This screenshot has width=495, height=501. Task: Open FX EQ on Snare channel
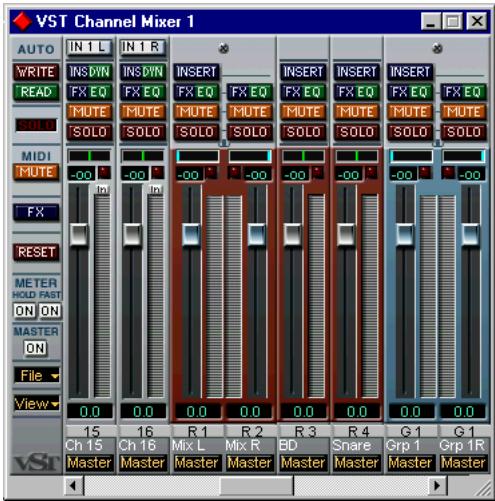point(357,92)
